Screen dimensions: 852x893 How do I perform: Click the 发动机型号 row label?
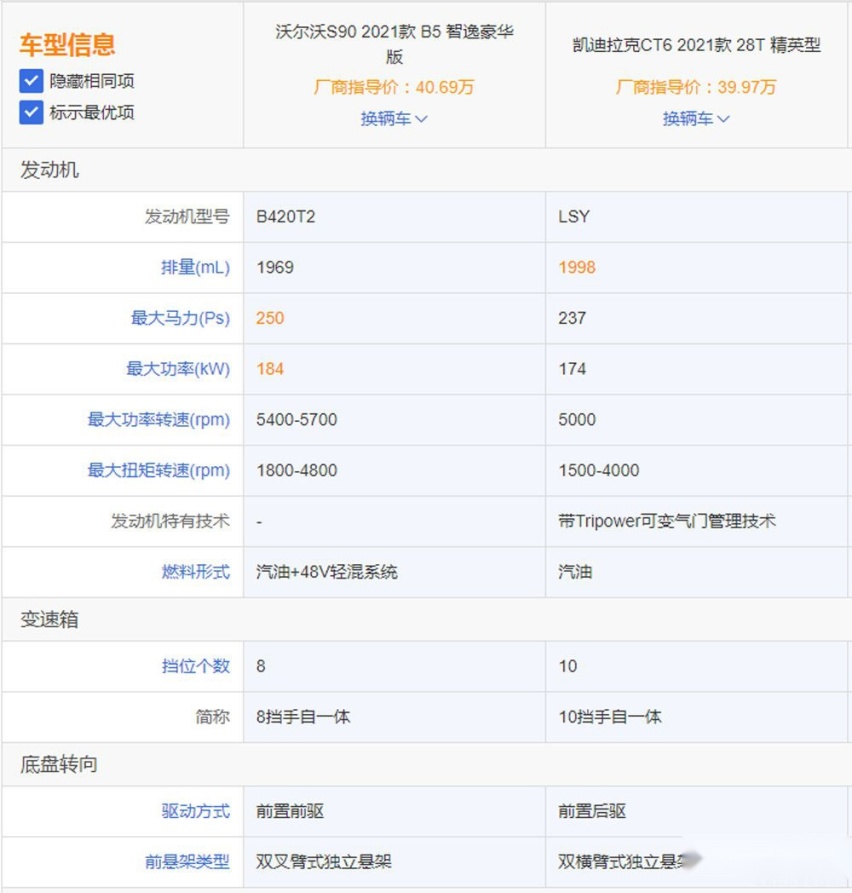(187, 216)
